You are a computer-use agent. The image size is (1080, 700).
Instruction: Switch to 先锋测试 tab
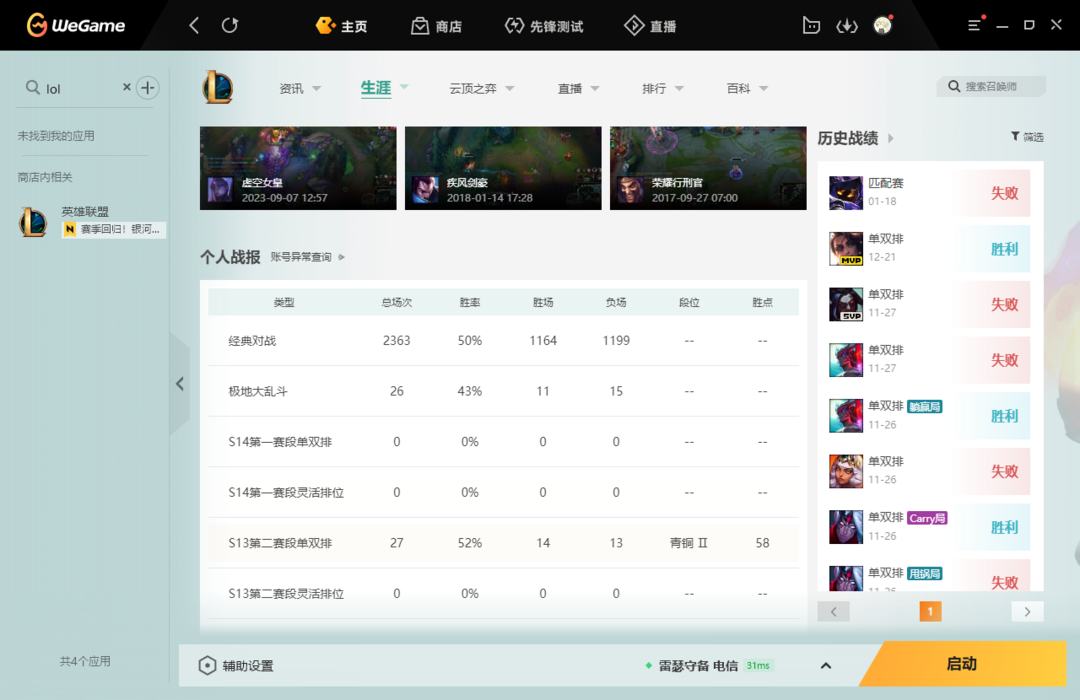pyautogui.click(x=544, y=26)
